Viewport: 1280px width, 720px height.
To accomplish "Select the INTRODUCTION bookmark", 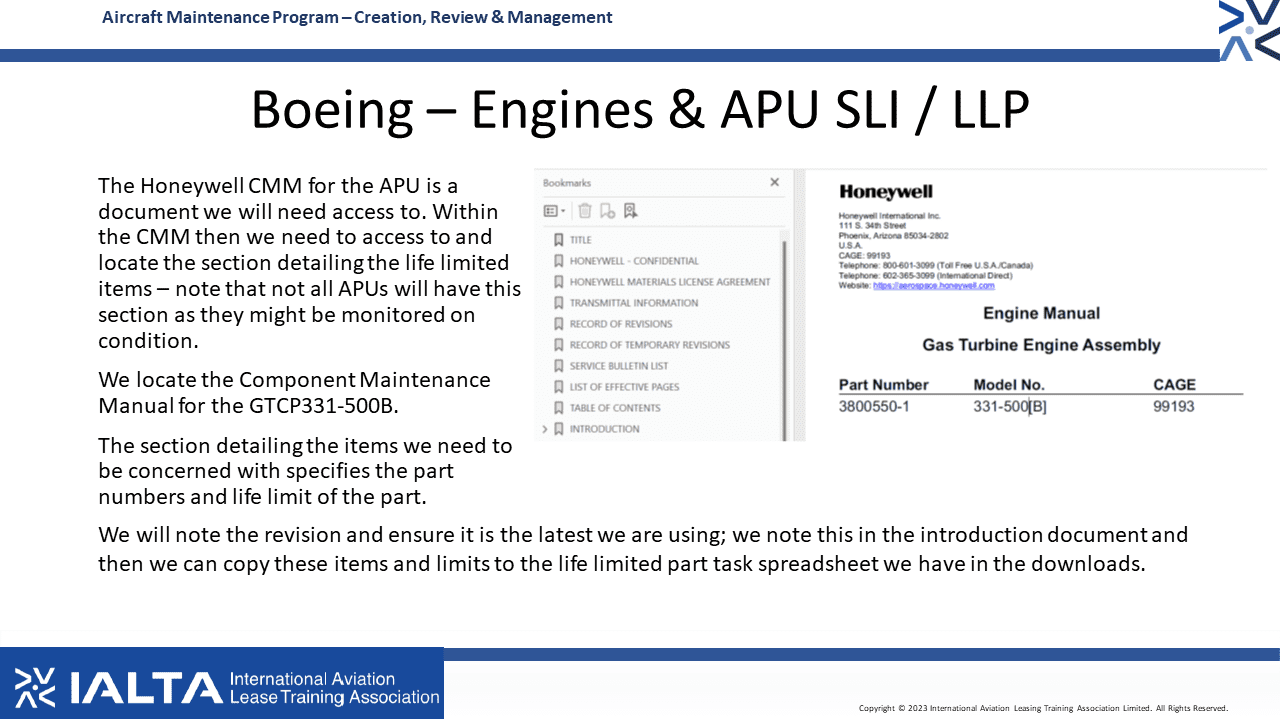I will tap(604, 429).
